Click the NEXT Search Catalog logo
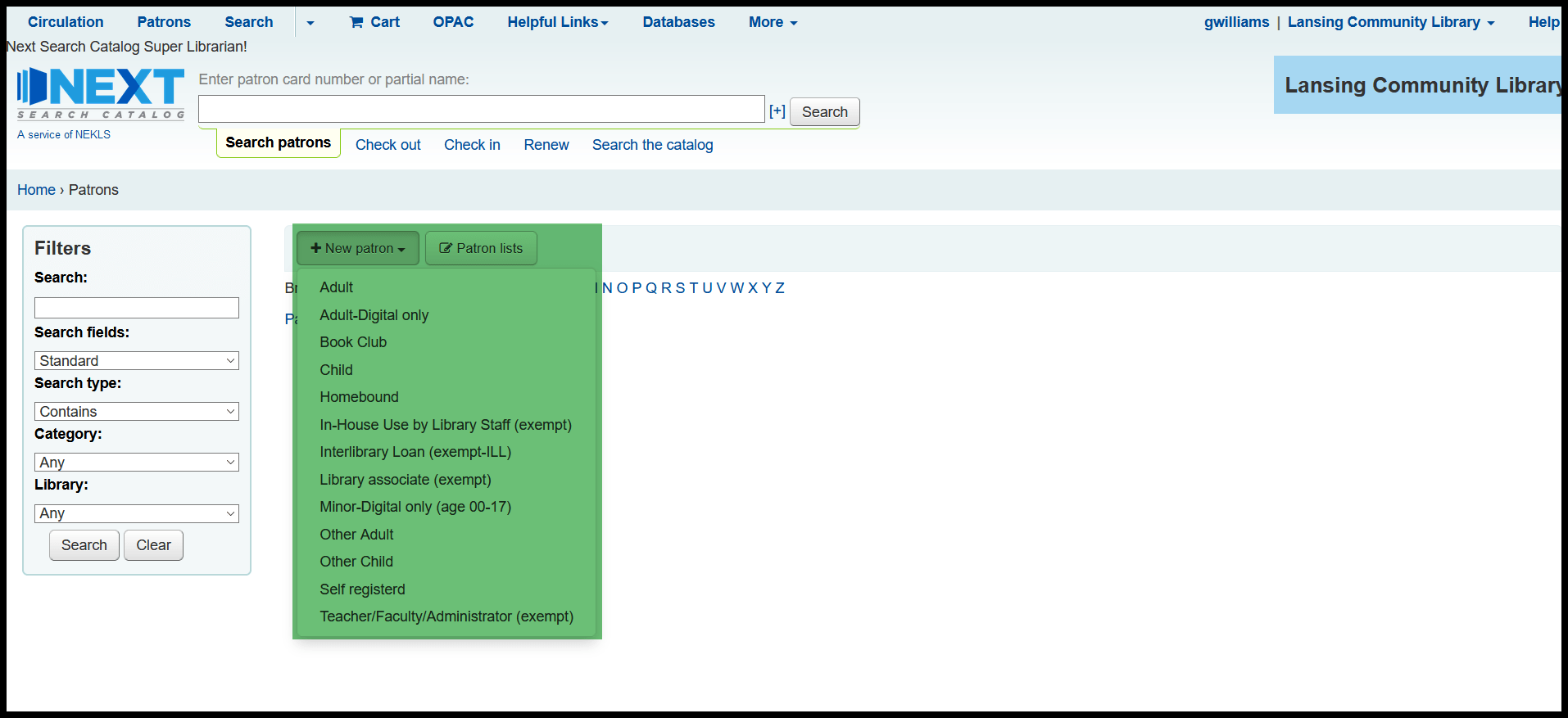This screenshot has height=718, width=1568. tap(101, 93)
